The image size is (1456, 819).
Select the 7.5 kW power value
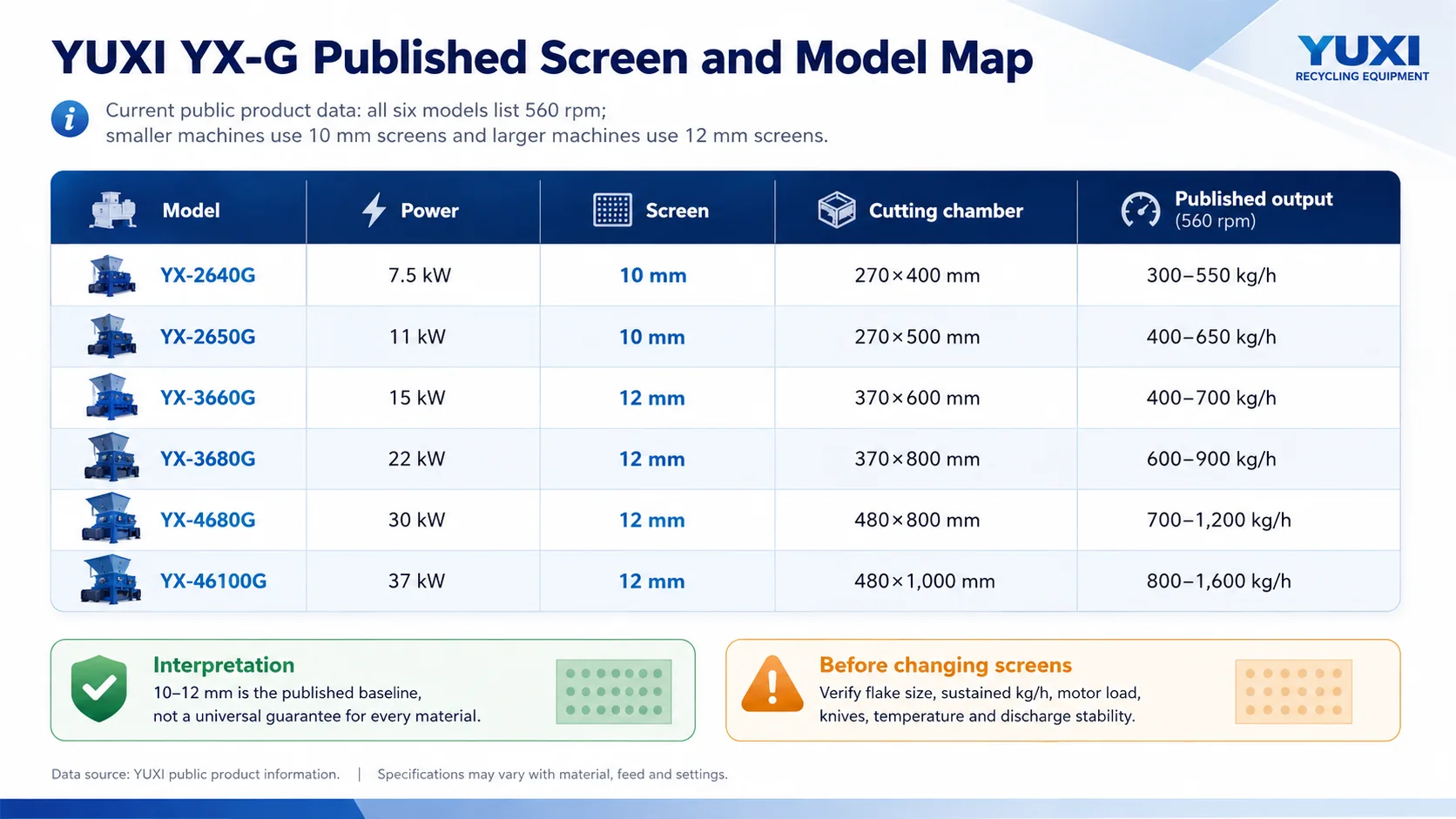(x=420, y=275)
